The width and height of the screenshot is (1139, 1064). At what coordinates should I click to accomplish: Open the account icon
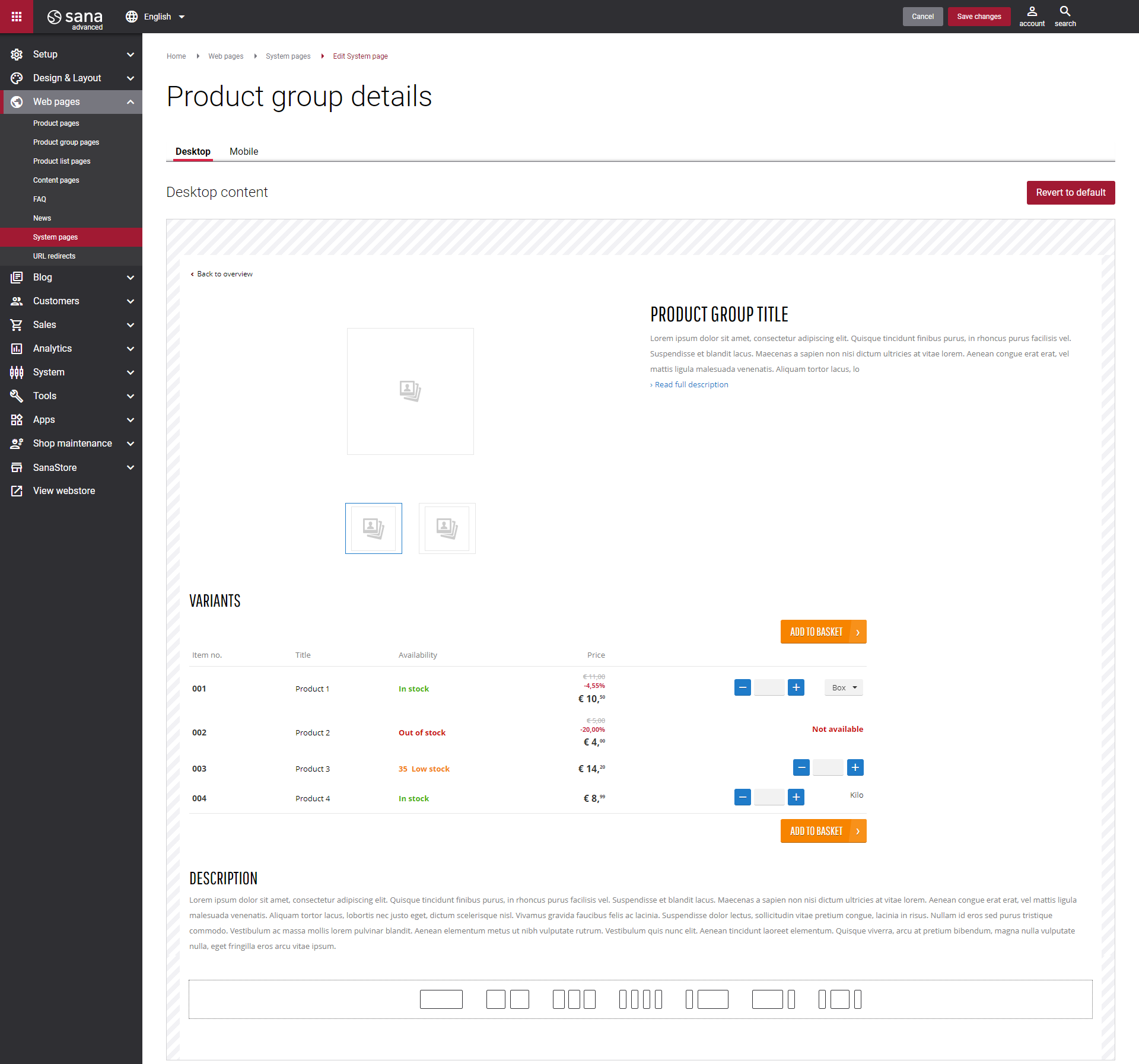pyautogui.click(x=1032, y=17)
